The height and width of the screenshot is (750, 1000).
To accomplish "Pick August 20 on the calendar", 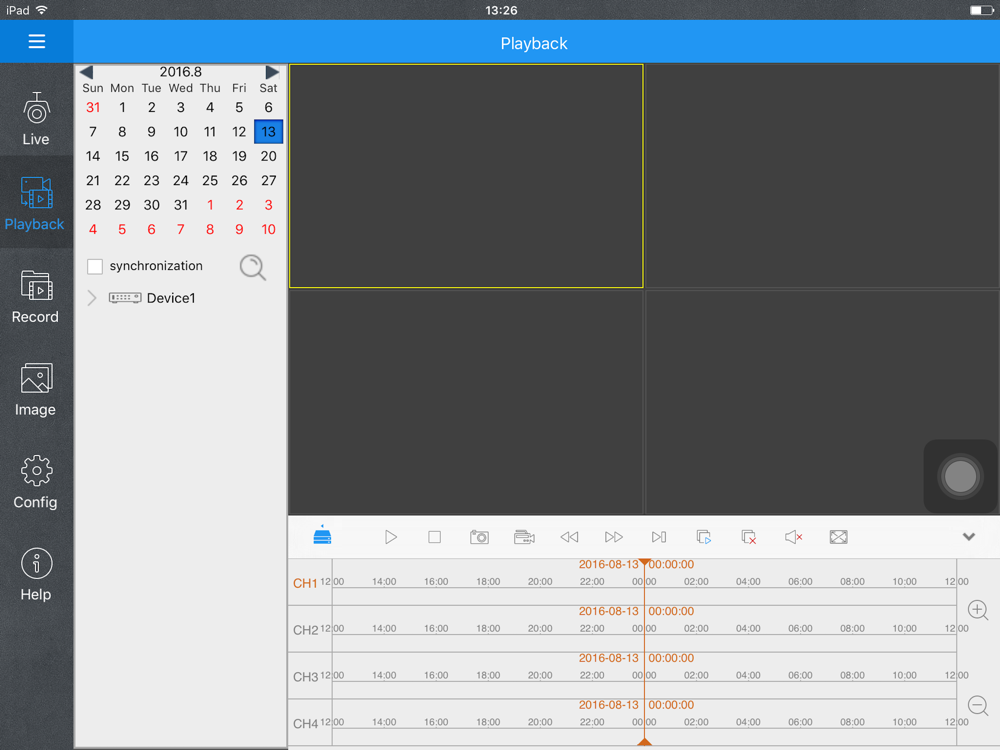I will [268, 156].
